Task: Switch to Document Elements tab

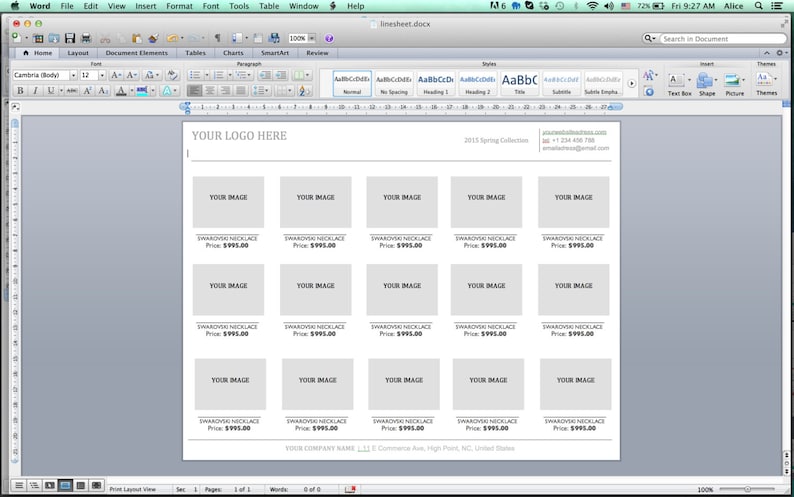Action: (x=136, y=53)
